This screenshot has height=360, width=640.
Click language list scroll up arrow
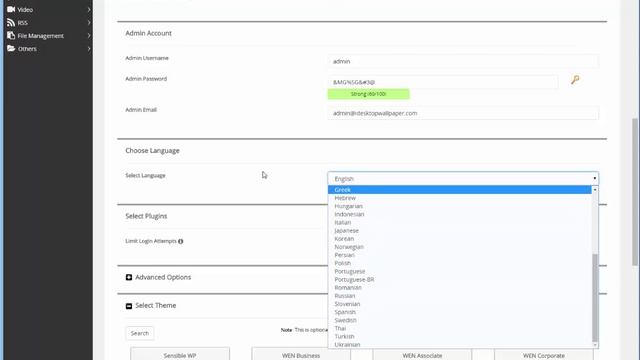click(595, 190)
